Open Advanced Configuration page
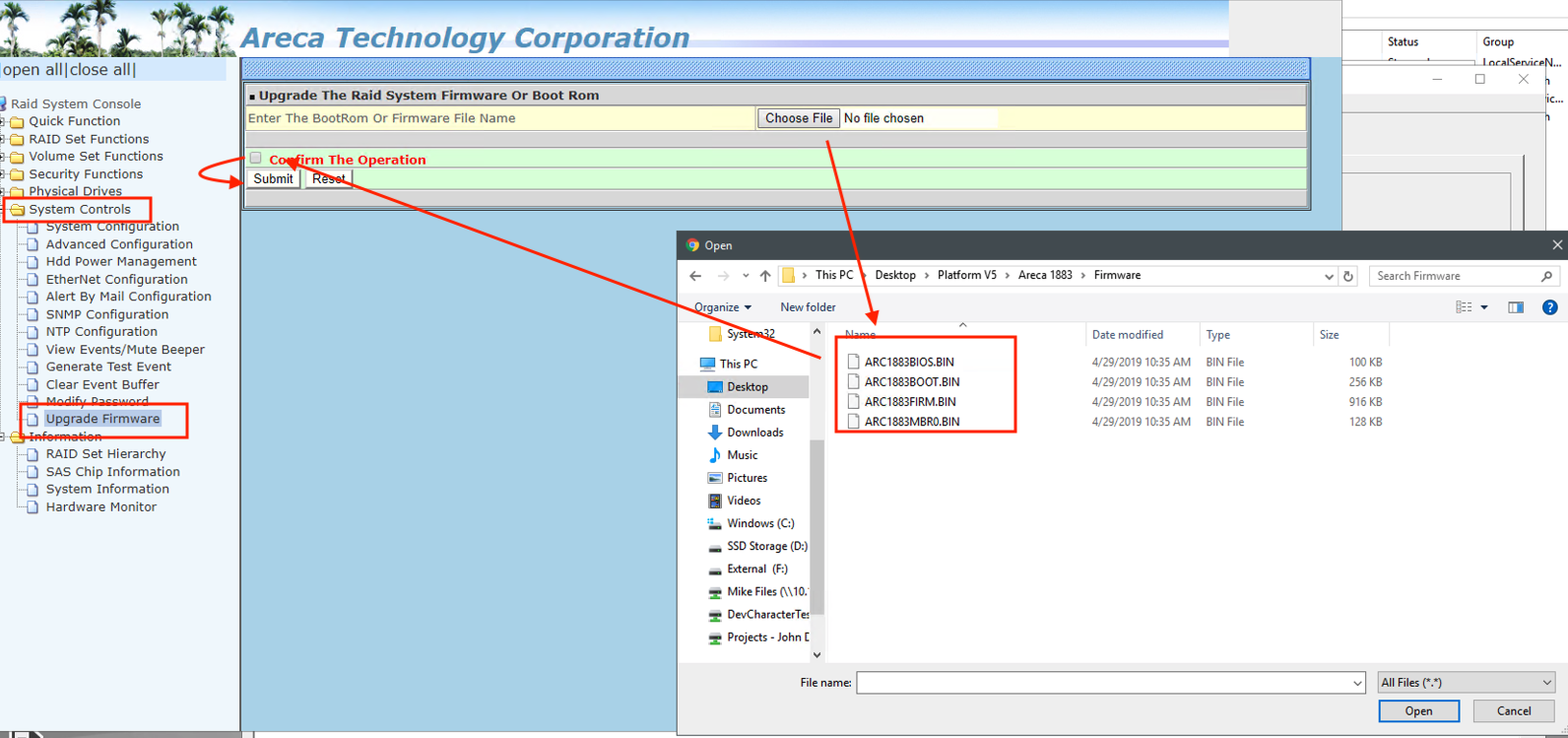The image size is (1568, 738). click(119, 244)
